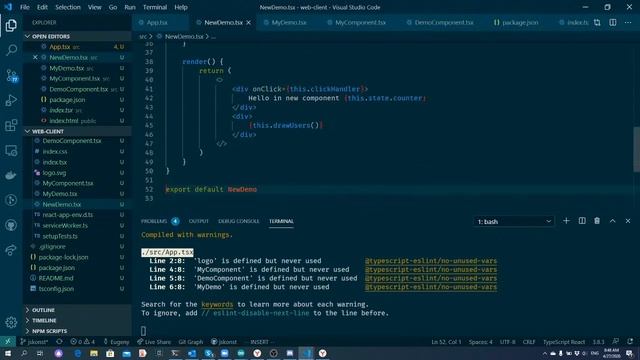Open Windows taskbar search
This screenshot has width=640, height=360.
pyautogui.click(x=24, y=353)
